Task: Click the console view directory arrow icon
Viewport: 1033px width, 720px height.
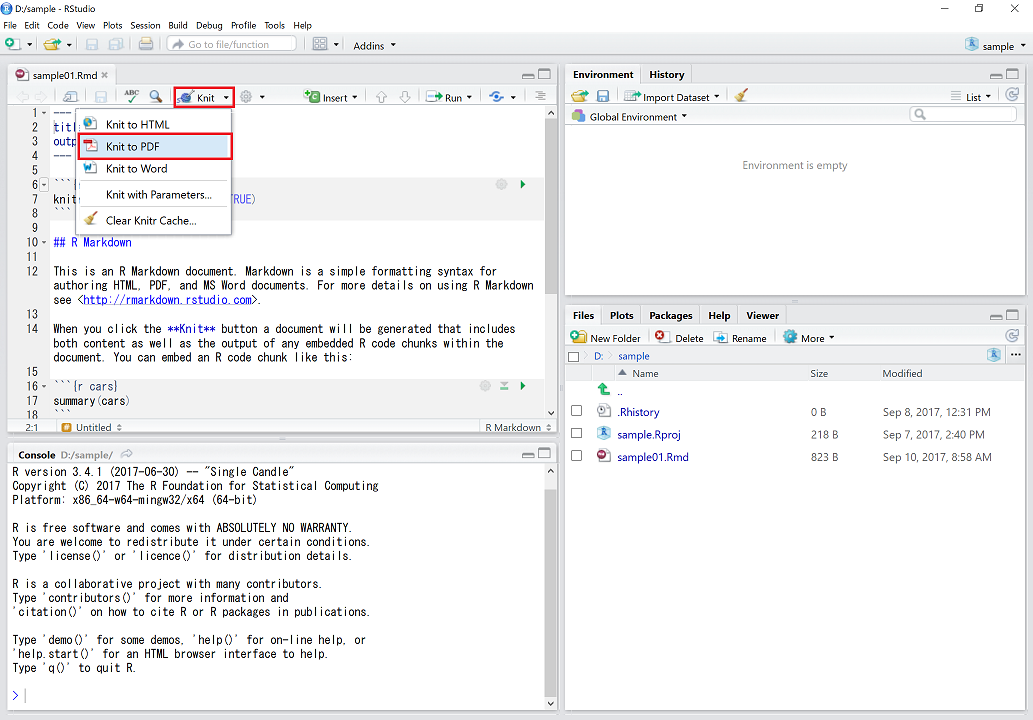Action: click(126, 454)
